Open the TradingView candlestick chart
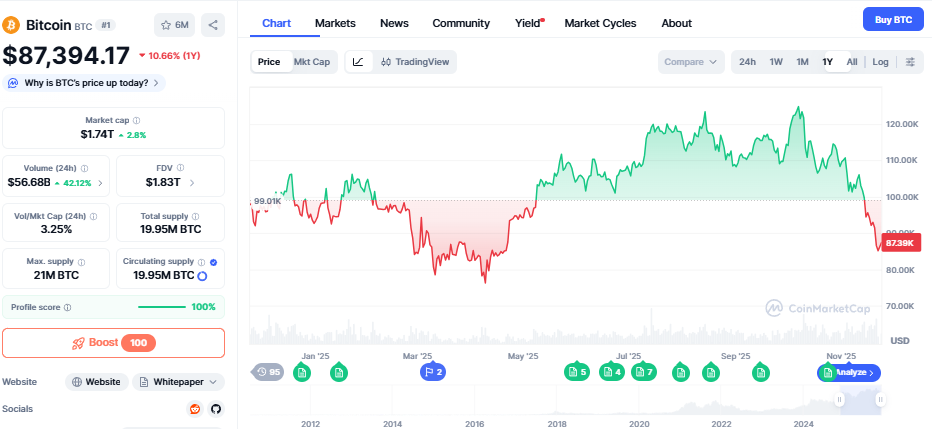 coord(415,62)
